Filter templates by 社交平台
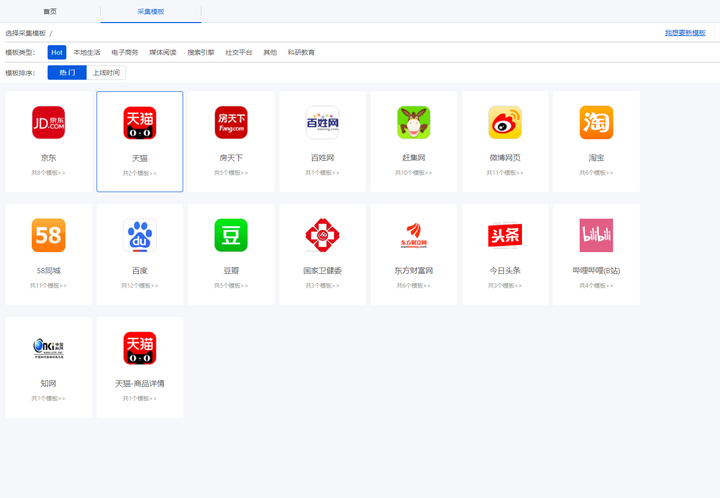The image size is (720, 498). click(x=239, y=52)
